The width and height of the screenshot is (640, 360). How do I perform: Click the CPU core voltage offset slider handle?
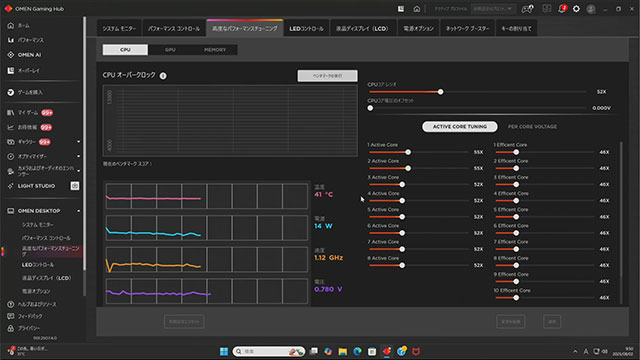click(x=370, y=108)
